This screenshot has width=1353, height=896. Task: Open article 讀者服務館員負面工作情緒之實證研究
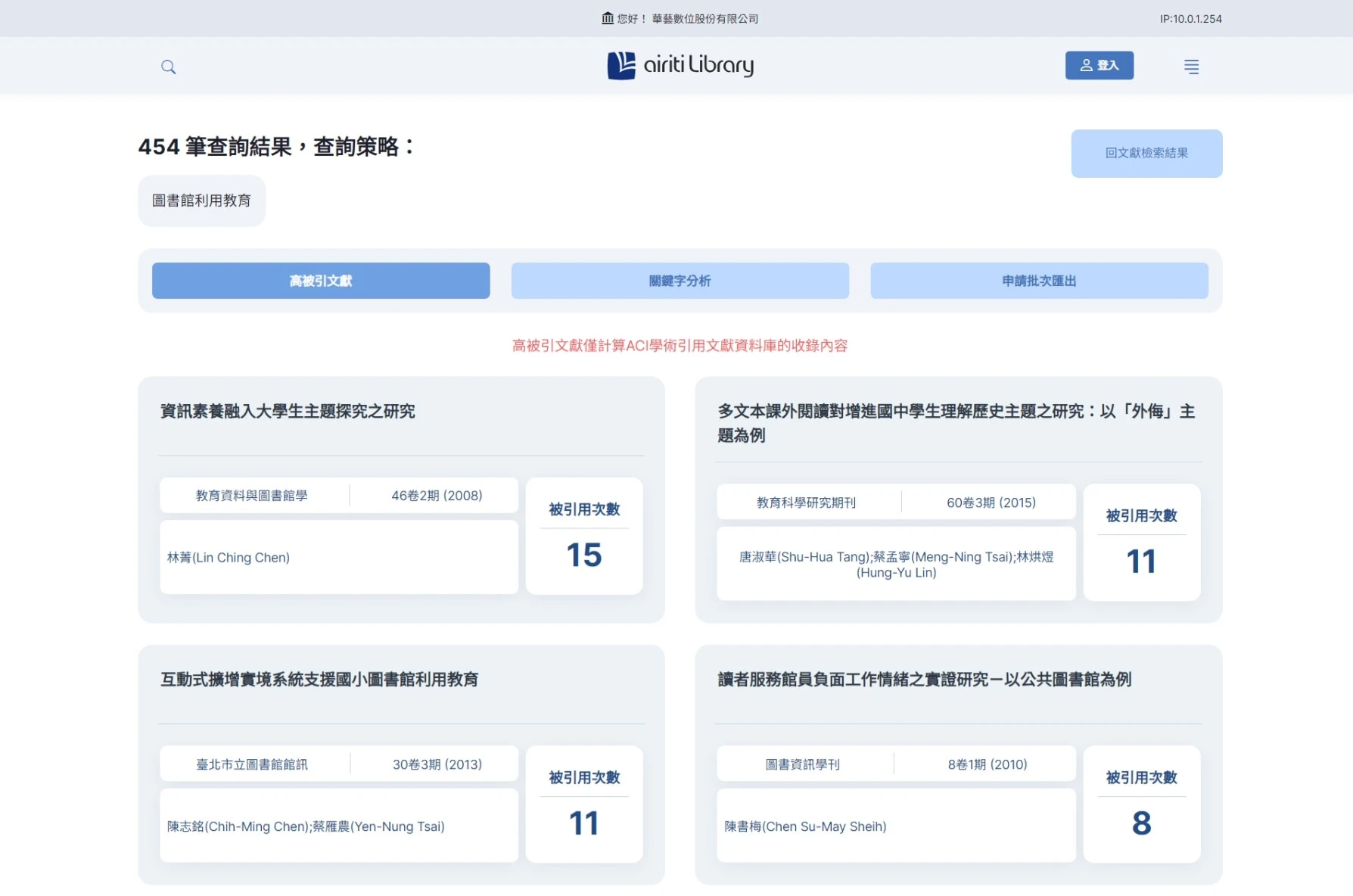925,680
